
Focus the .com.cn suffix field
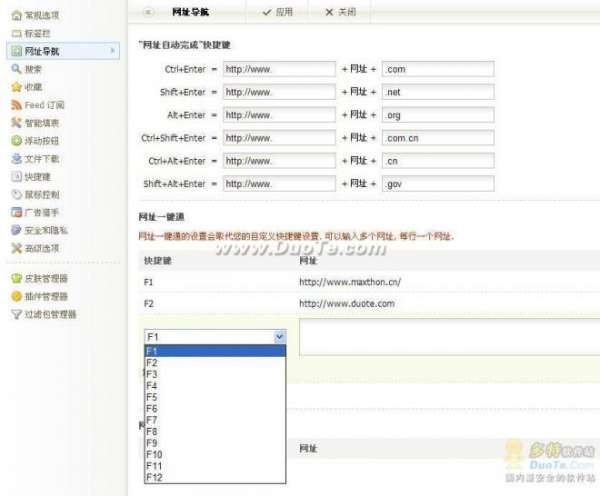click(438, 138)
